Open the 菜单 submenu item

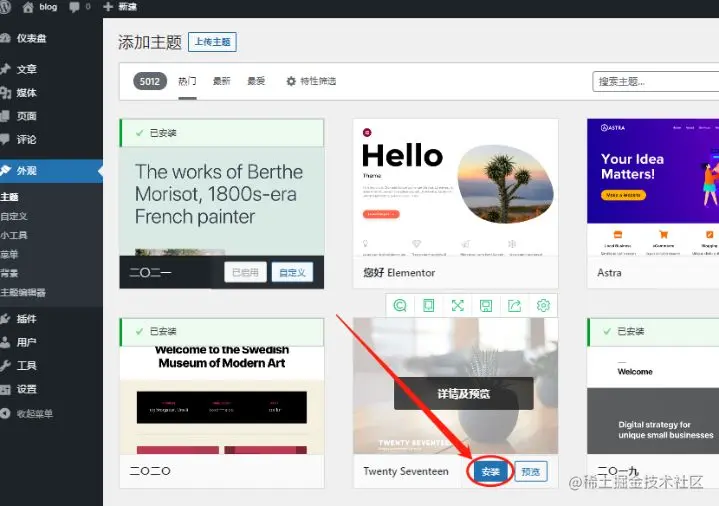(x=9, y=254)
